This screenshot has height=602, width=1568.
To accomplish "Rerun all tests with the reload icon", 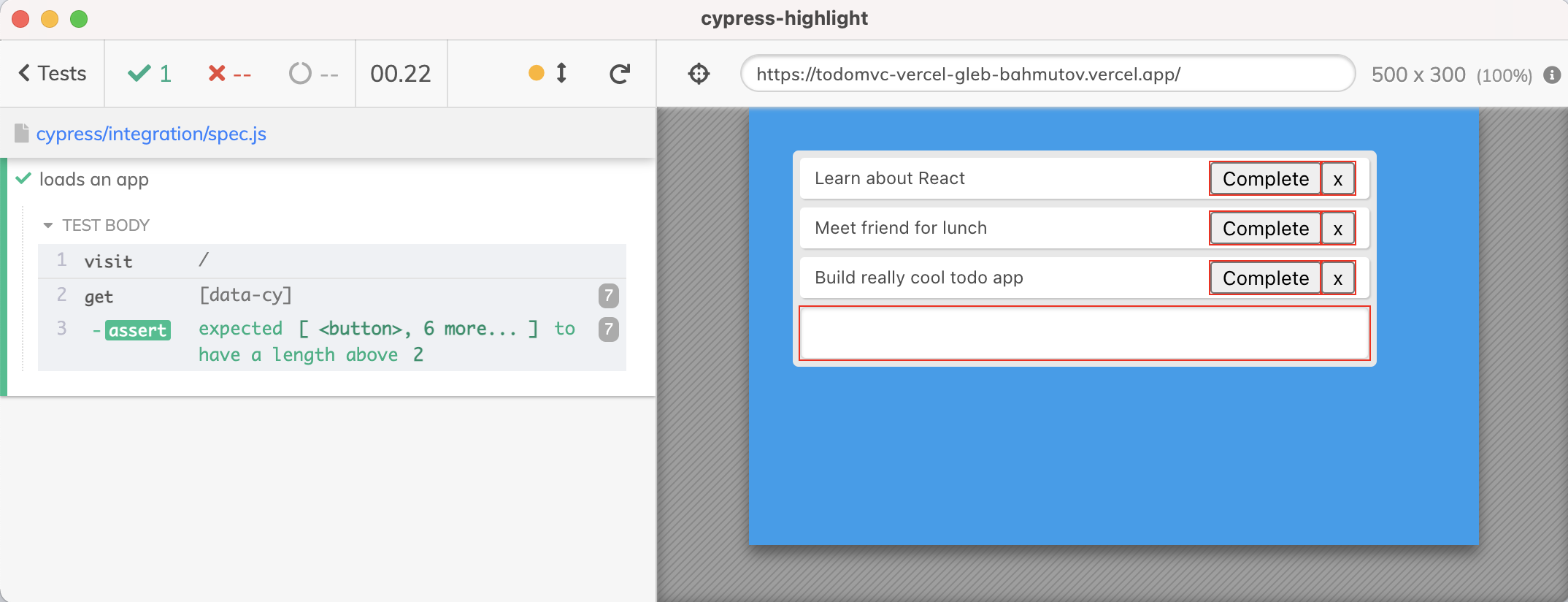I will pyautogui.click(x=620, y=74).
